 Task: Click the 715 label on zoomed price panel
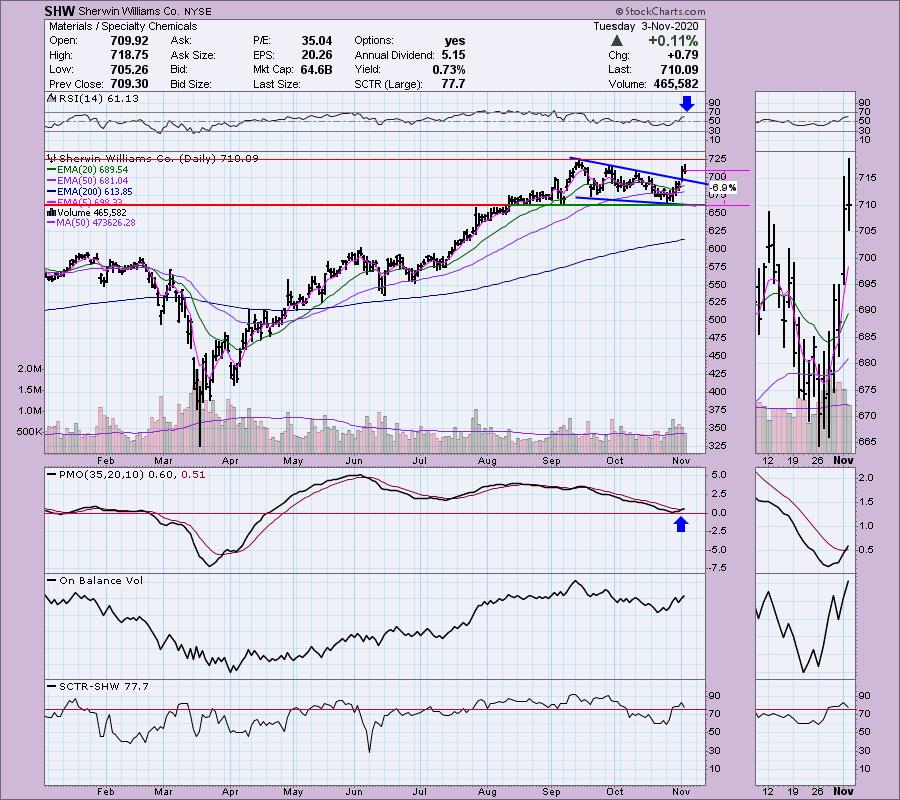868,178
